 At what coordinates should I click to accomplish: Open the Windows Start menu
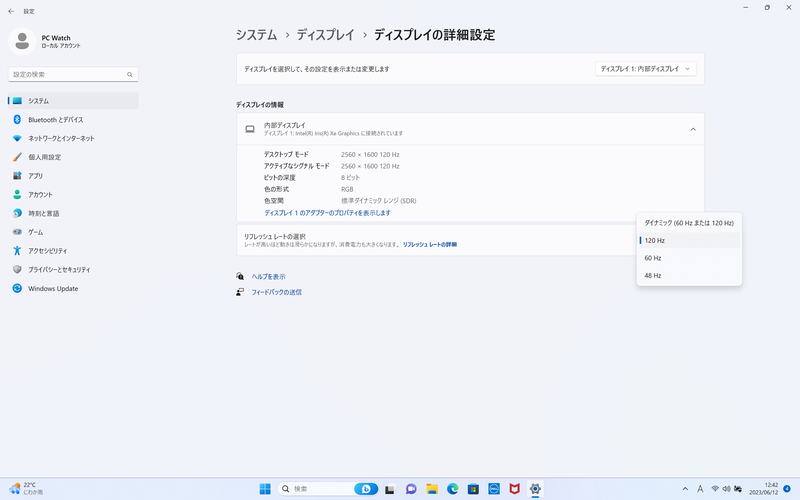click(265, 489)
